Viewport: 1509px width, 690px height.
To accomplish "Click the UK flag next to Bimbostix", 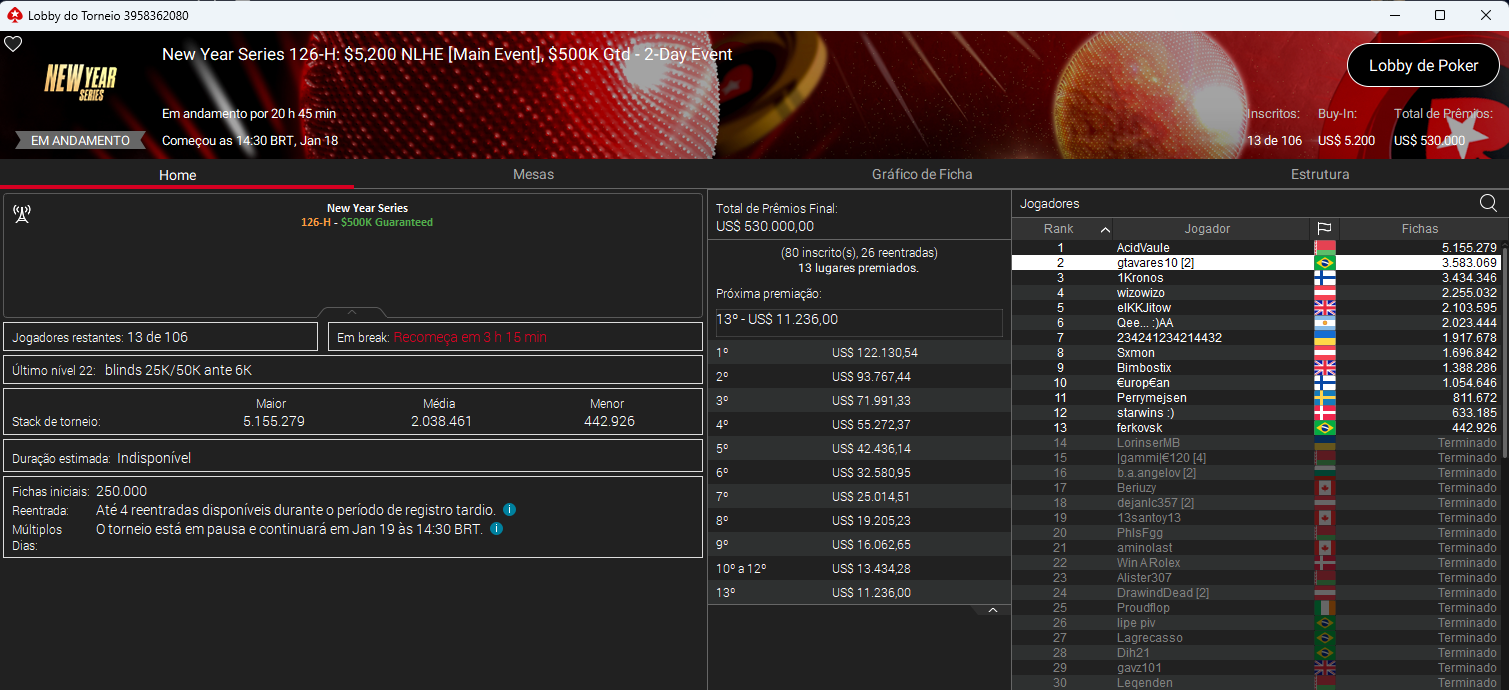I will tap(1325, 367).
